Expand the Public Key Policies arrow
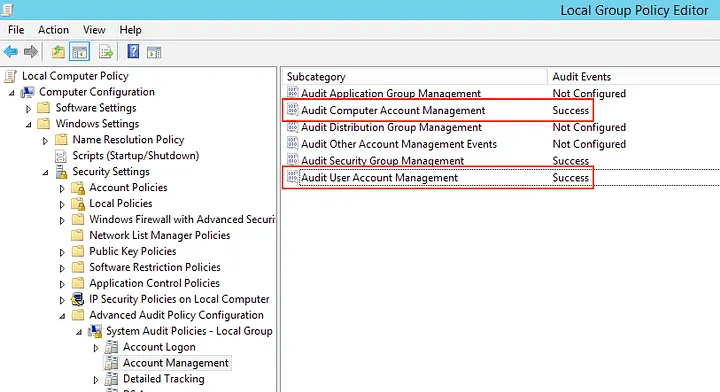The height and width of the screenshot is (392, 720). [62, 252]
